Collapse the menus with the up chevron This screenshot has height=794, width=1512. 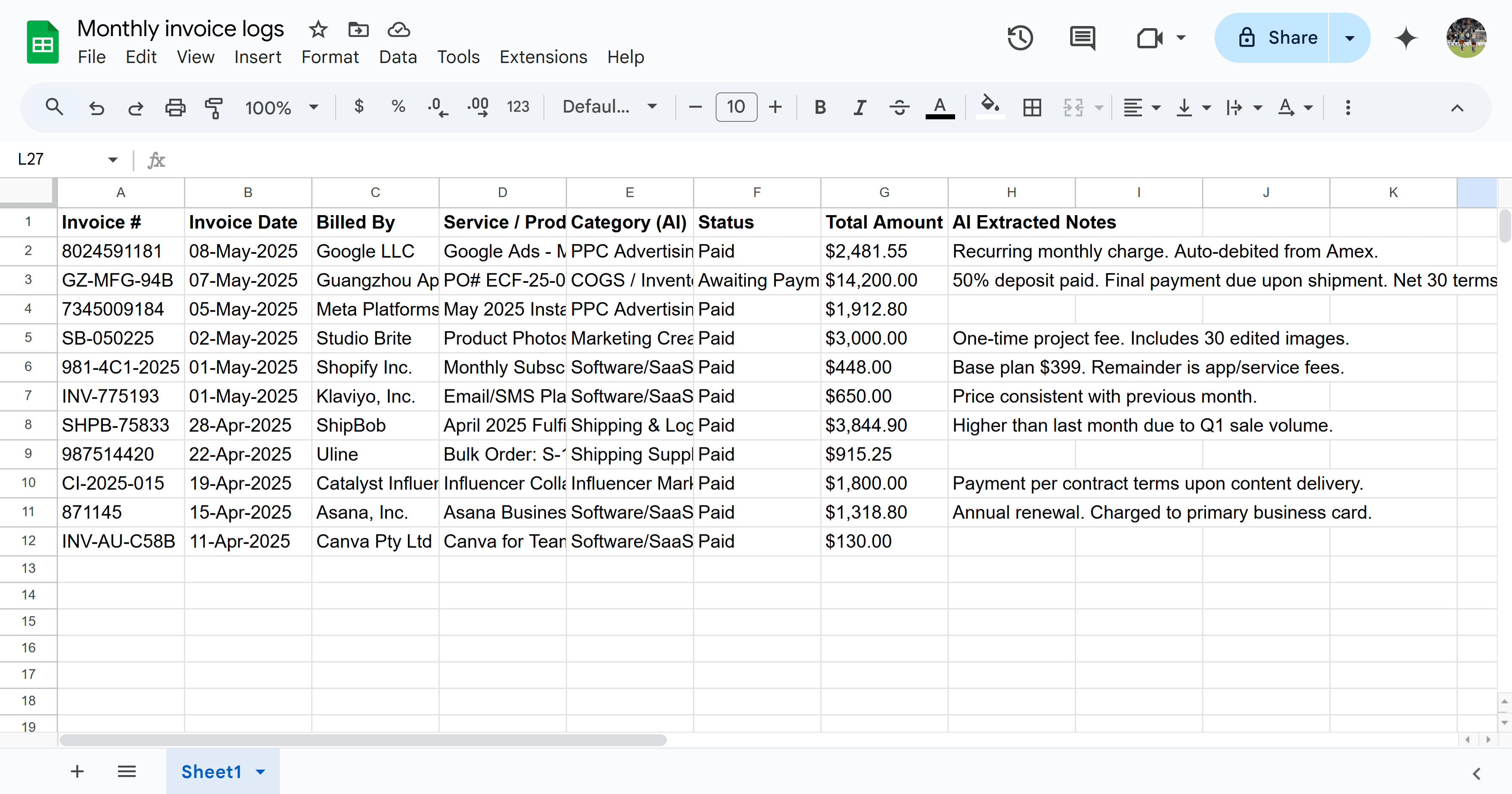coord(1457,108)
